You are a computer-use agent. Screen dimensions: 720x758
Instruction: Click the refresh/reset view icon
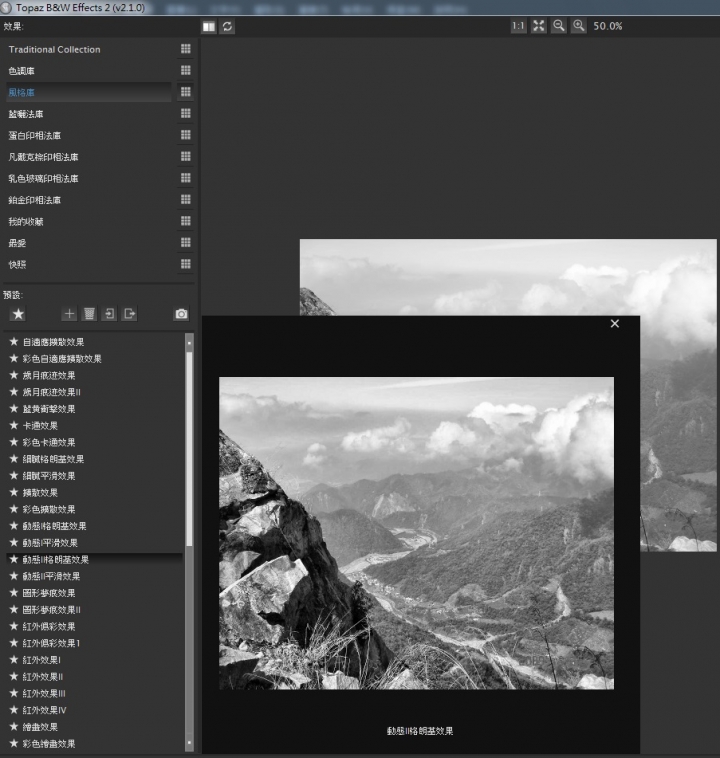[x=227, y=27]
